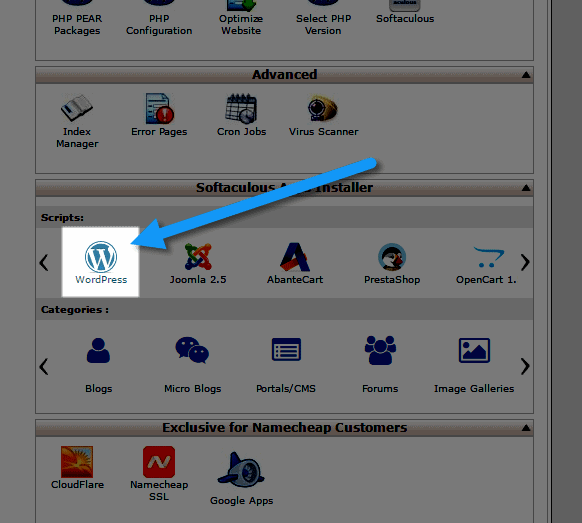
Task: Select the AbanteCart script icon
Action: coord(295,256)
